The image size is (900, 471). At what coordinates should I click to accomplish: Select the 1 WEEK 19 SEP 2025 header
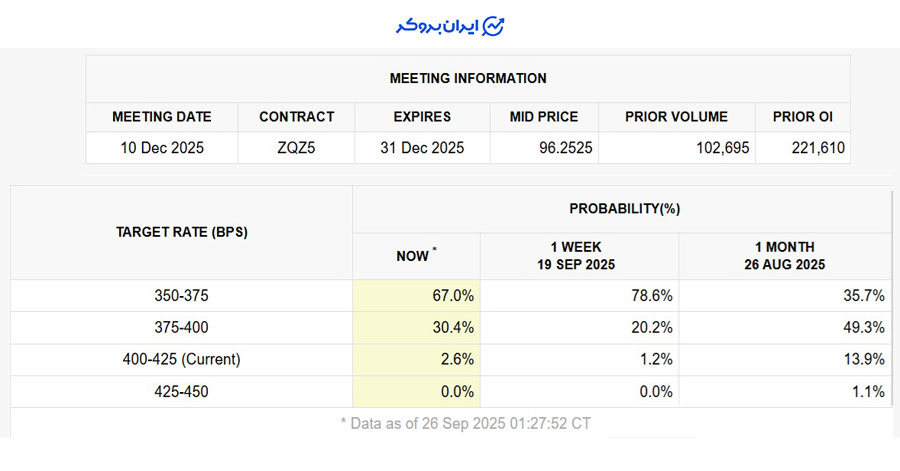(x=579, y=256)
